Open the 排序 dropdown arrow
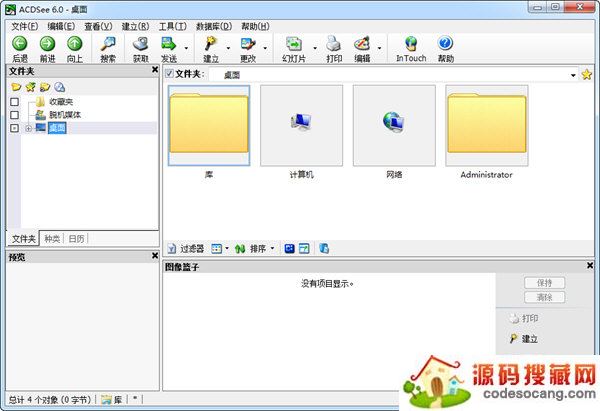The height and width of the screenshot is (411, 600). coord(272,249)
